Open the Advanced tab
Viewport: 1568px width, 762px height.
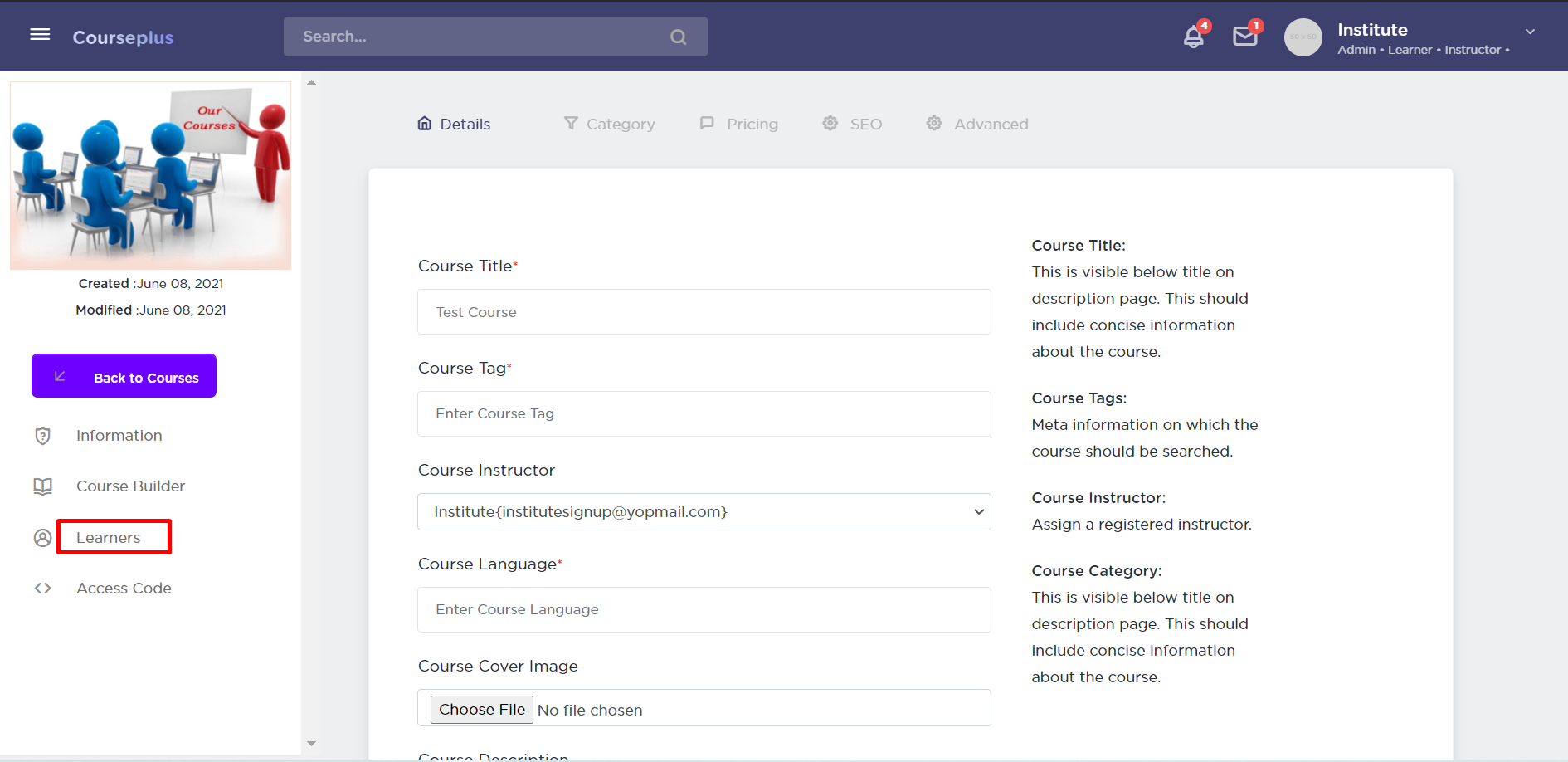coord(977,124)
